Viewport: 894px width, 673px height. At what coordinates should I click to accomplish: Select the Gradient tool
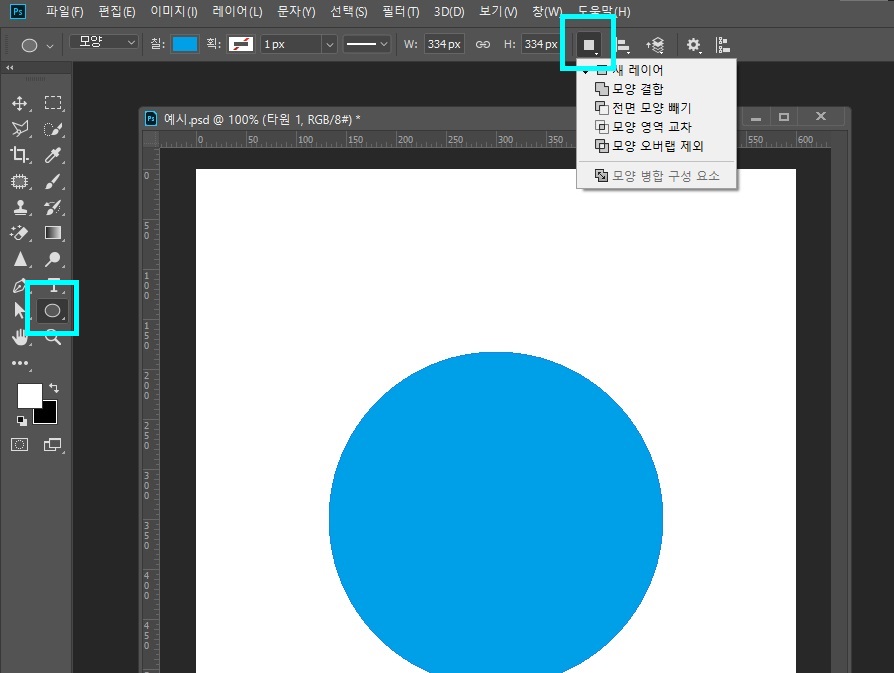click(52, 233)
